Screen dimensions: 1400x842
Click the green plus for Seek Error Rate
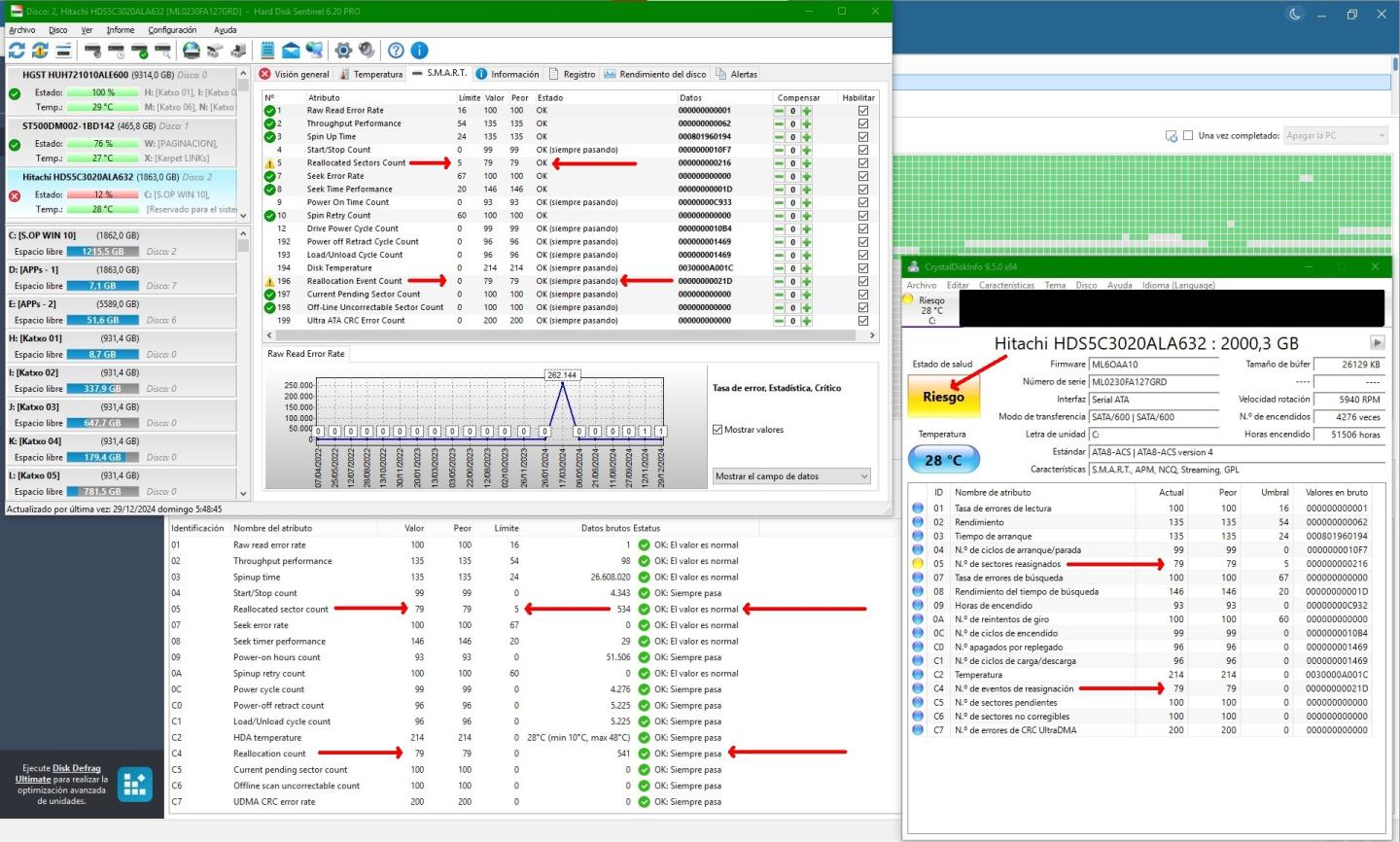pyautogui.click(x=807, y=176)
